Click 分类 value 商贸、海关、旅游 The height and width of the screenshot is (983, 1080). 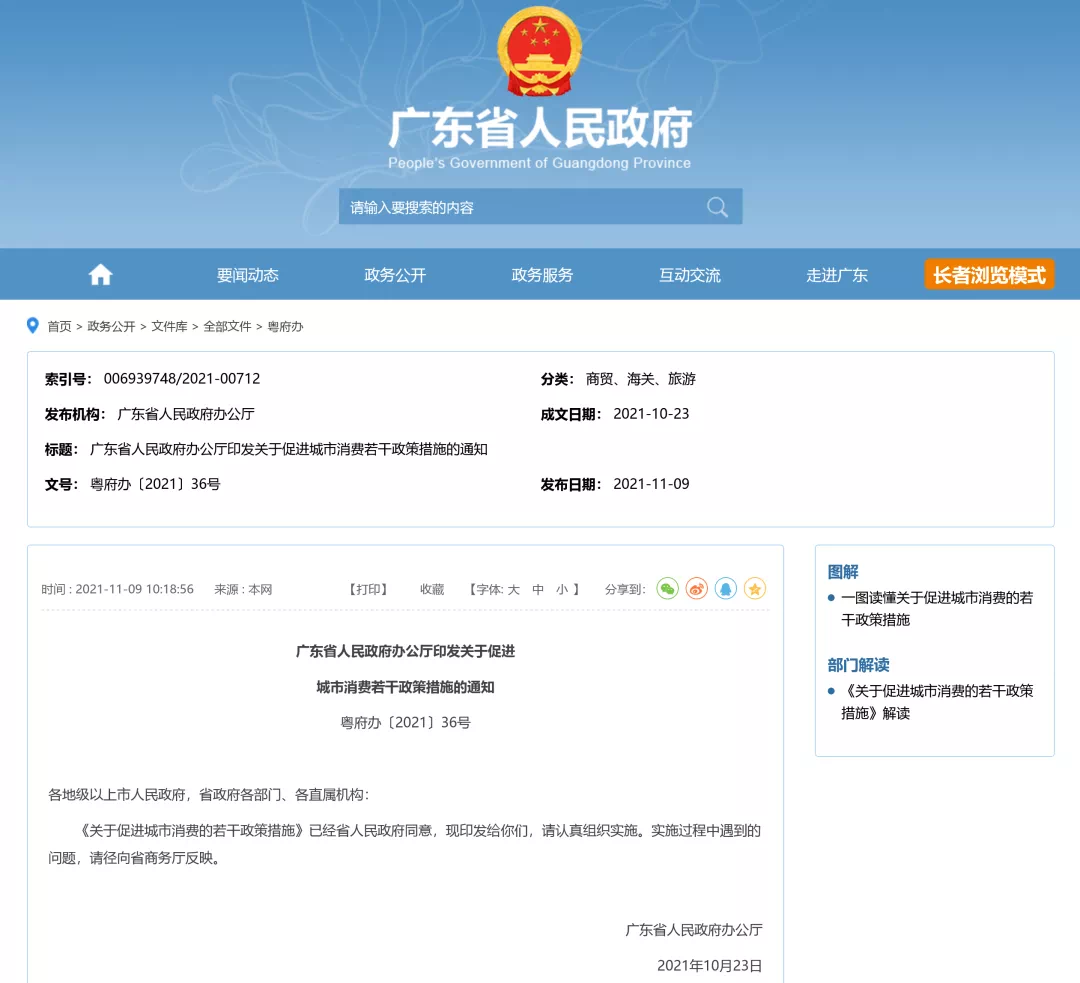(x=641, y=379)
